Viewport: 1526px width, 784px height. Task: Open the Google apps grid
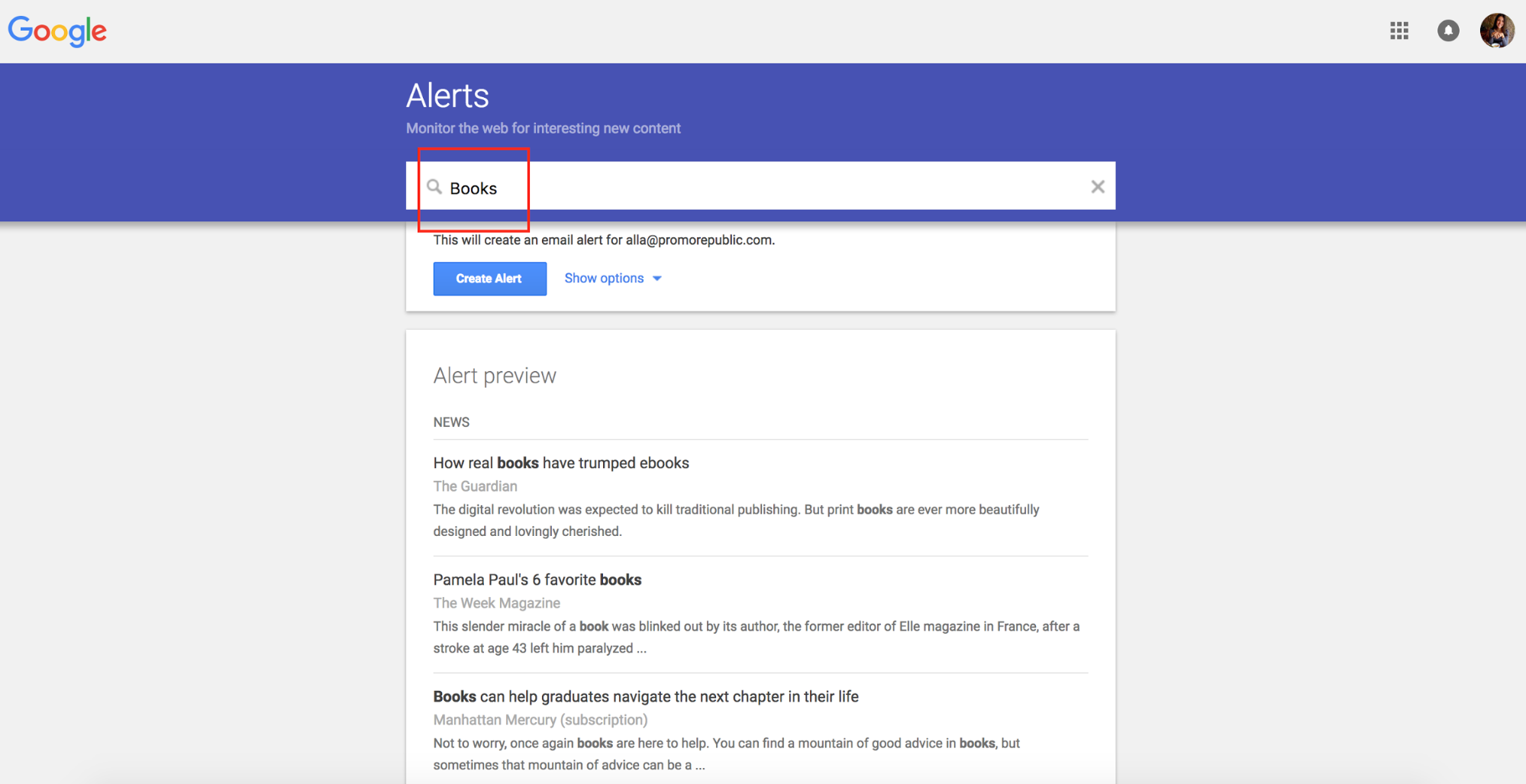(x=1399, y=31)
